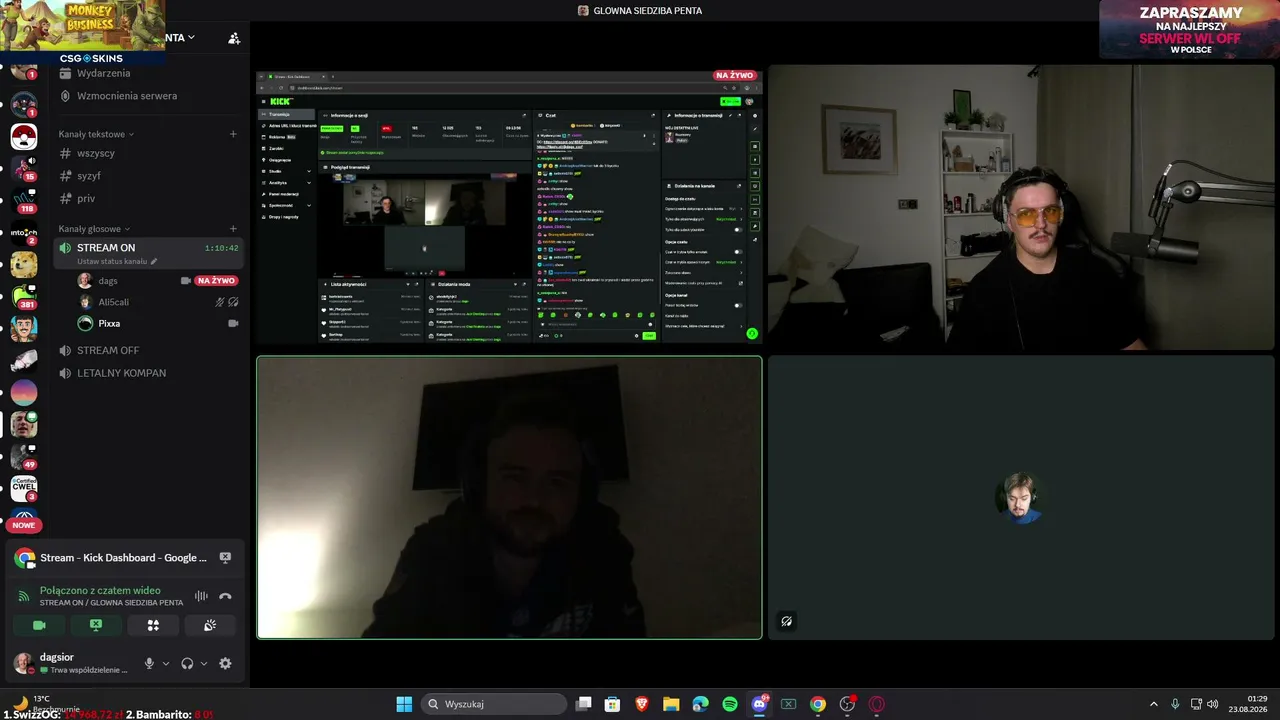Toggle camera with green video button

[x=39, y=625]
